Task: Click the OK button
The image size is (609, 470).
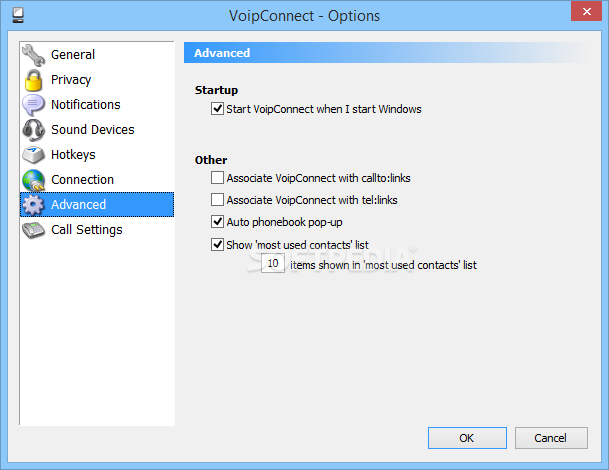Action: coord(467,438)
